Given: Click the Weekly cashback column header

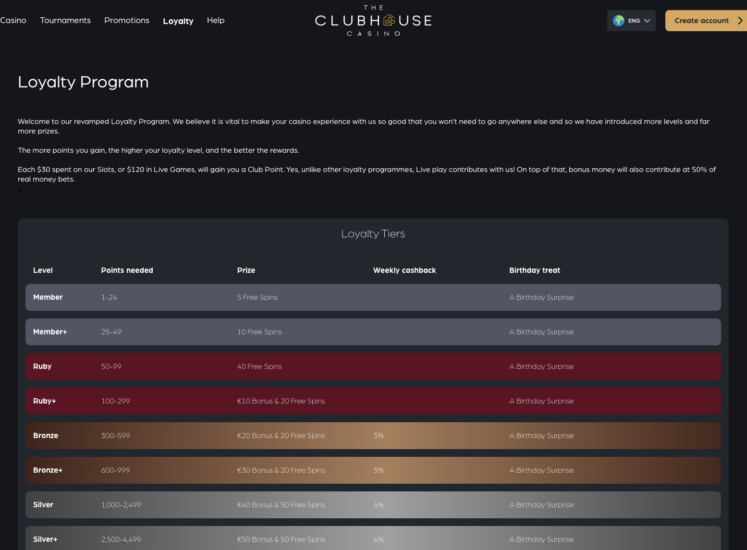Looking at the screenshot, I should tap(404, 270).
